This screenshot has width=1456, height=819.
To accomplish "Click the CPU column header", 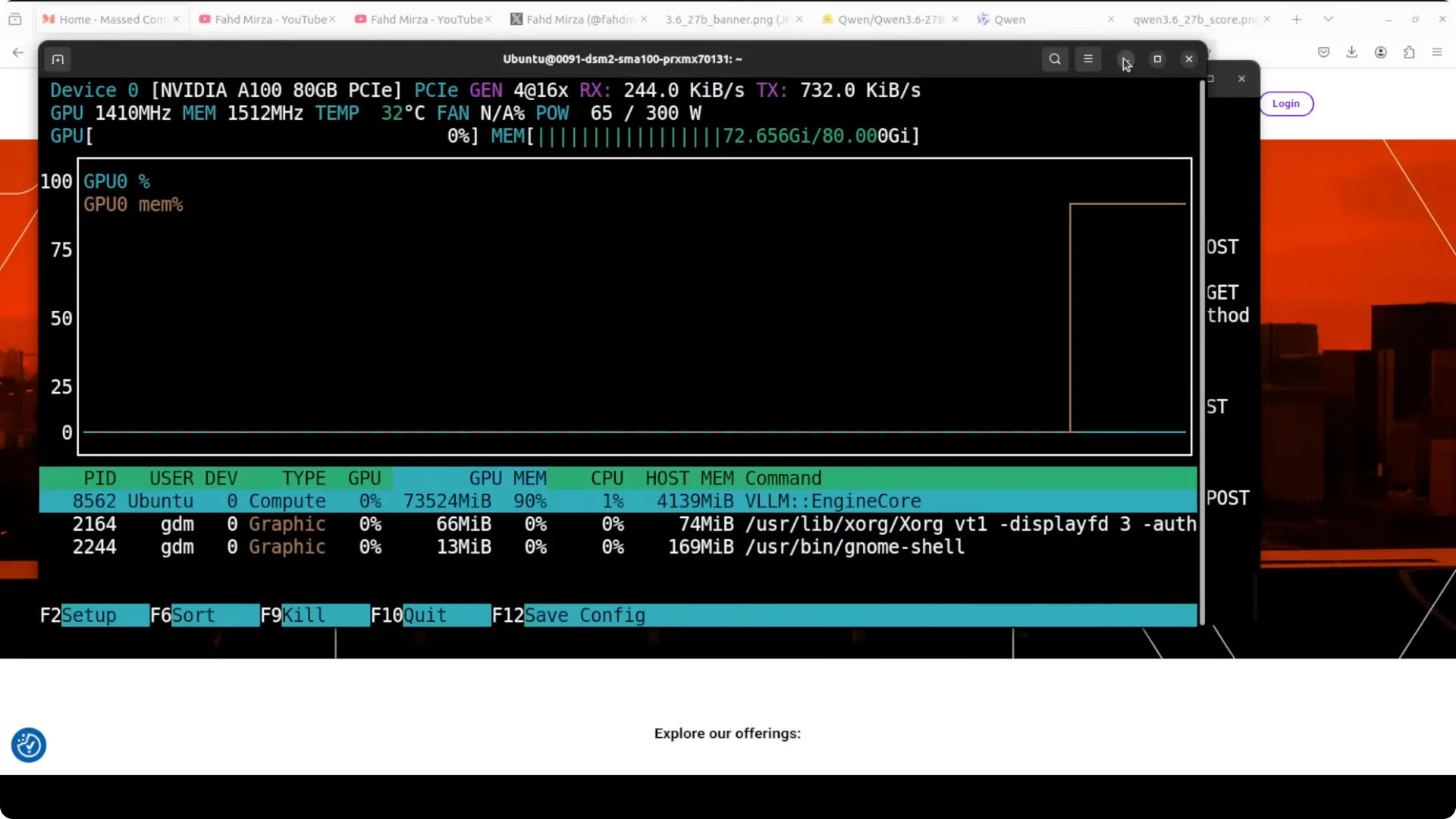I will [x=607, y=479].
